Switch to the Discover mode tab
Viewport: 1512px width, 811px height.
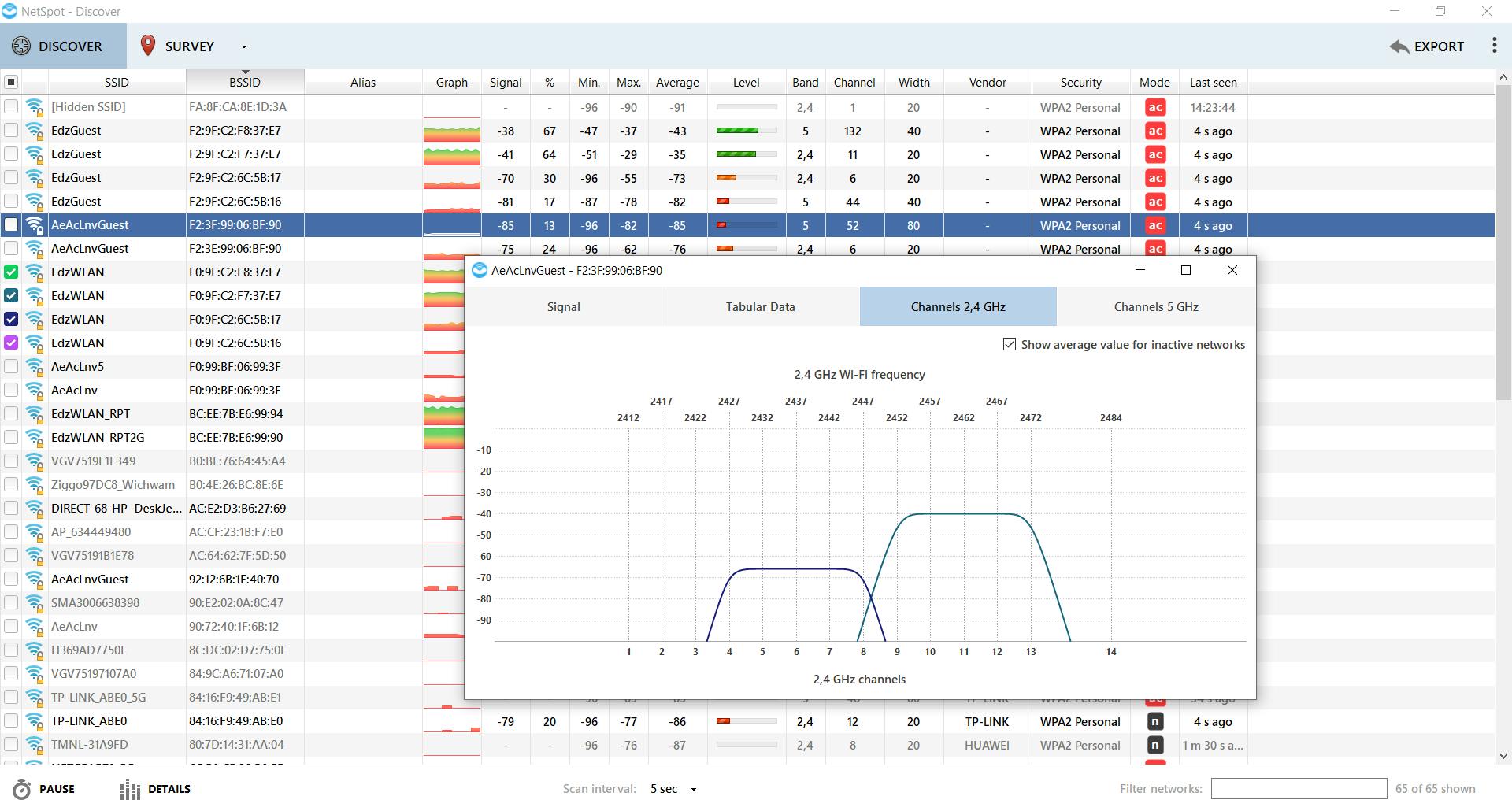pos(63,46)
